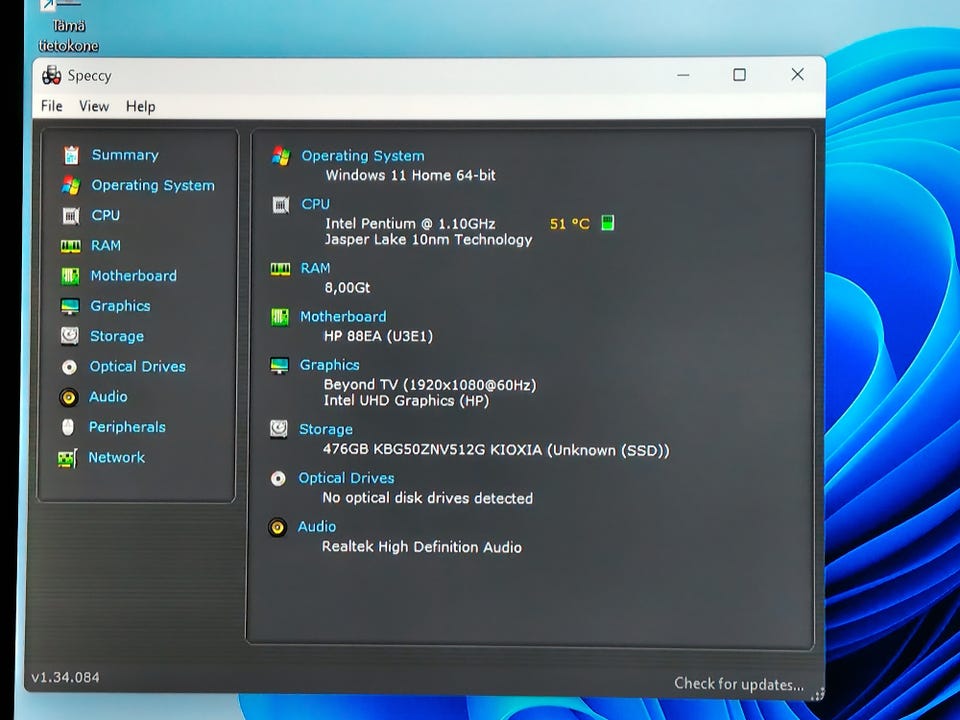Minimize the Speccy window

[x=683, y=75]
